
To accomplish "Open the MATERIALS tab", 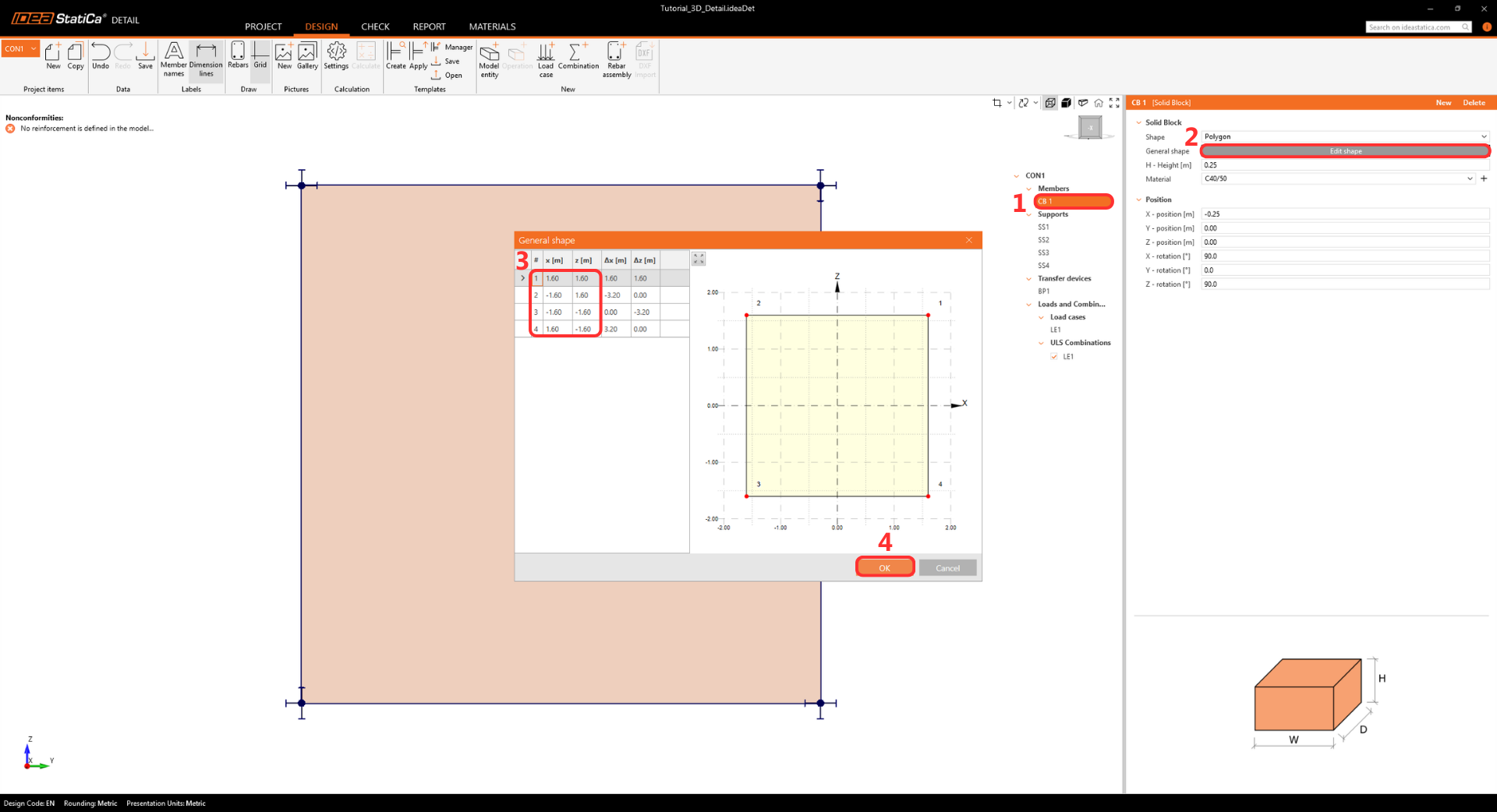I will coord(492,26).
